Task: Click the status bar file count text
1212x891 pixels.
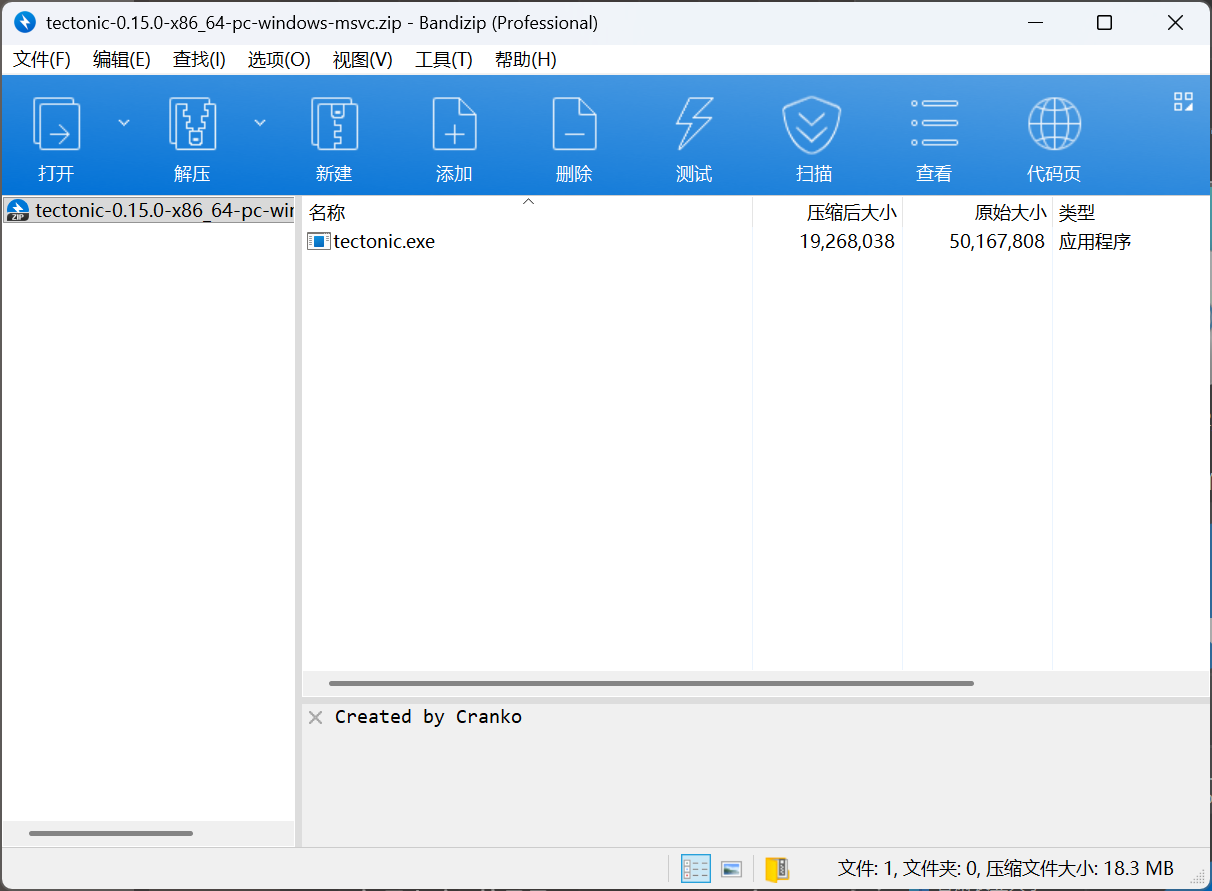Action: [1005, 869]
